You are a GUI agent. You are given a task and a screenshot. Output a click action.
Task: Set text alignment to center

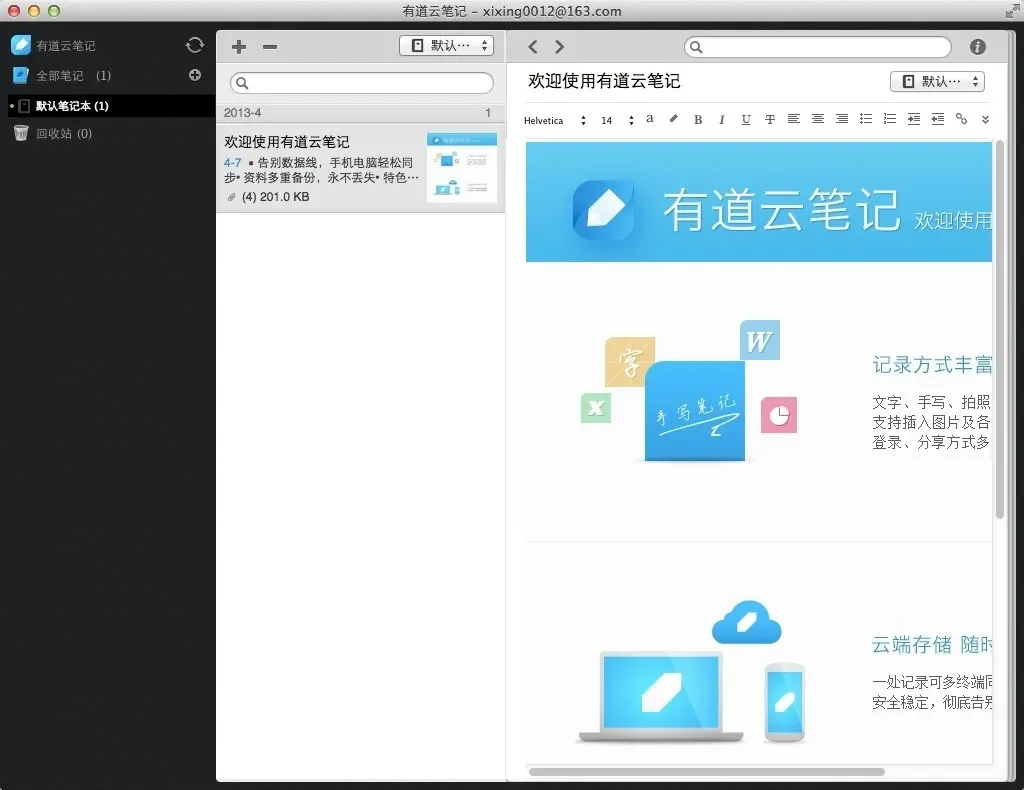point(818,120)
